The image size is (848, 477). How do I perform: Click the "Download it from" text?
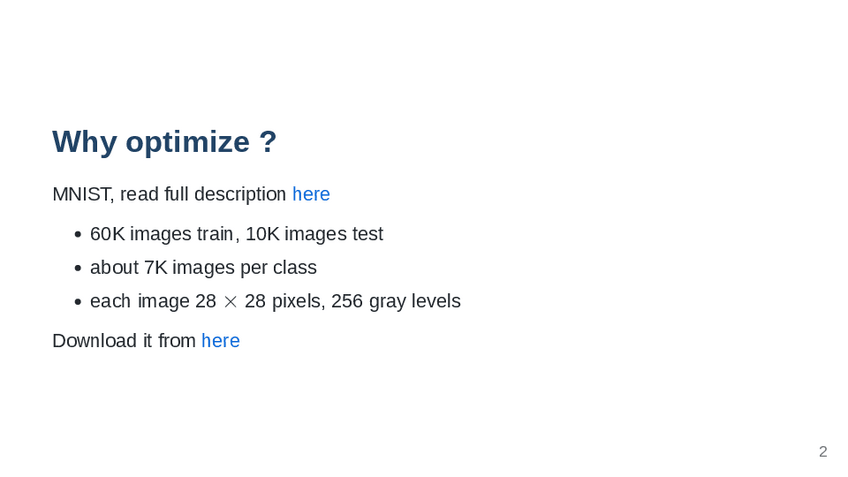click(123, 341)
